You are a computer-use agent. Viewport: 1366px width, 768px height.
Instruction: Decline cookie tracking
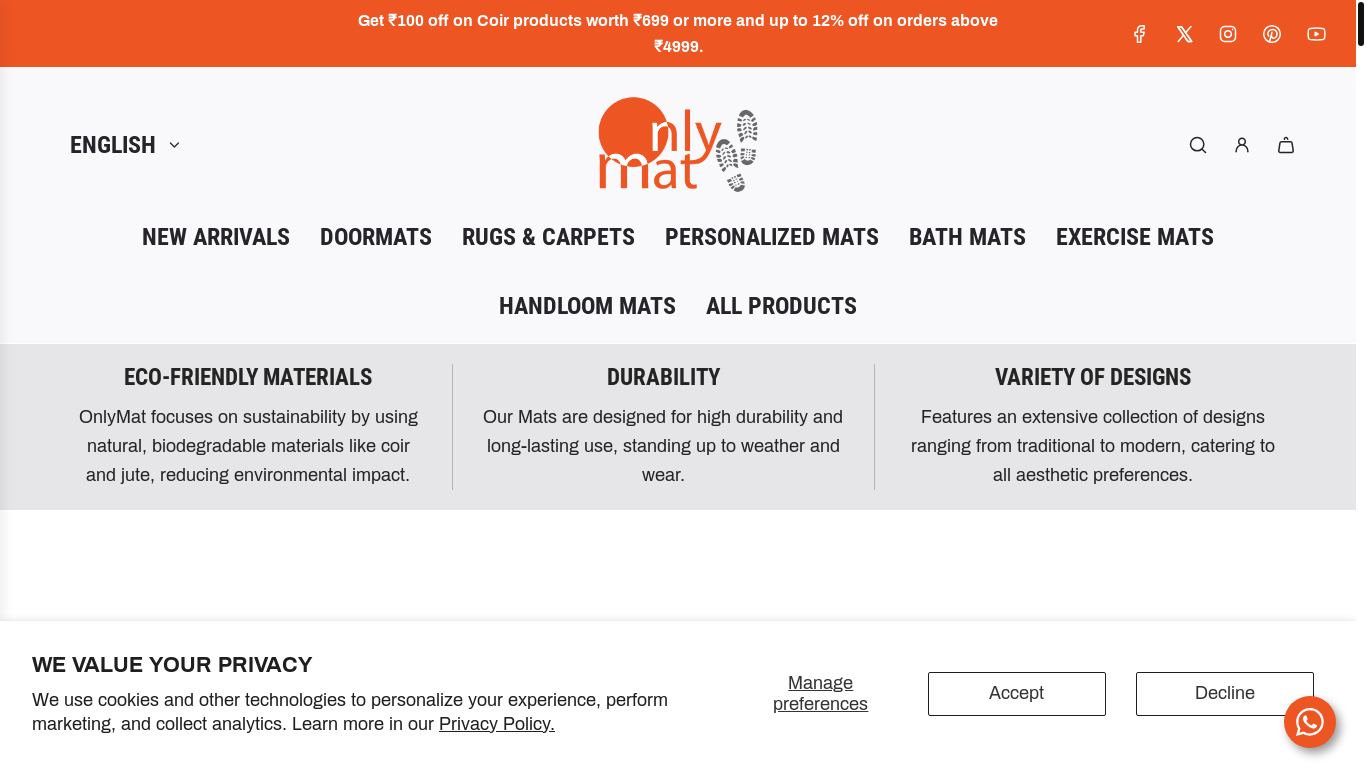pyautogui.click(x=1224, y=693)
